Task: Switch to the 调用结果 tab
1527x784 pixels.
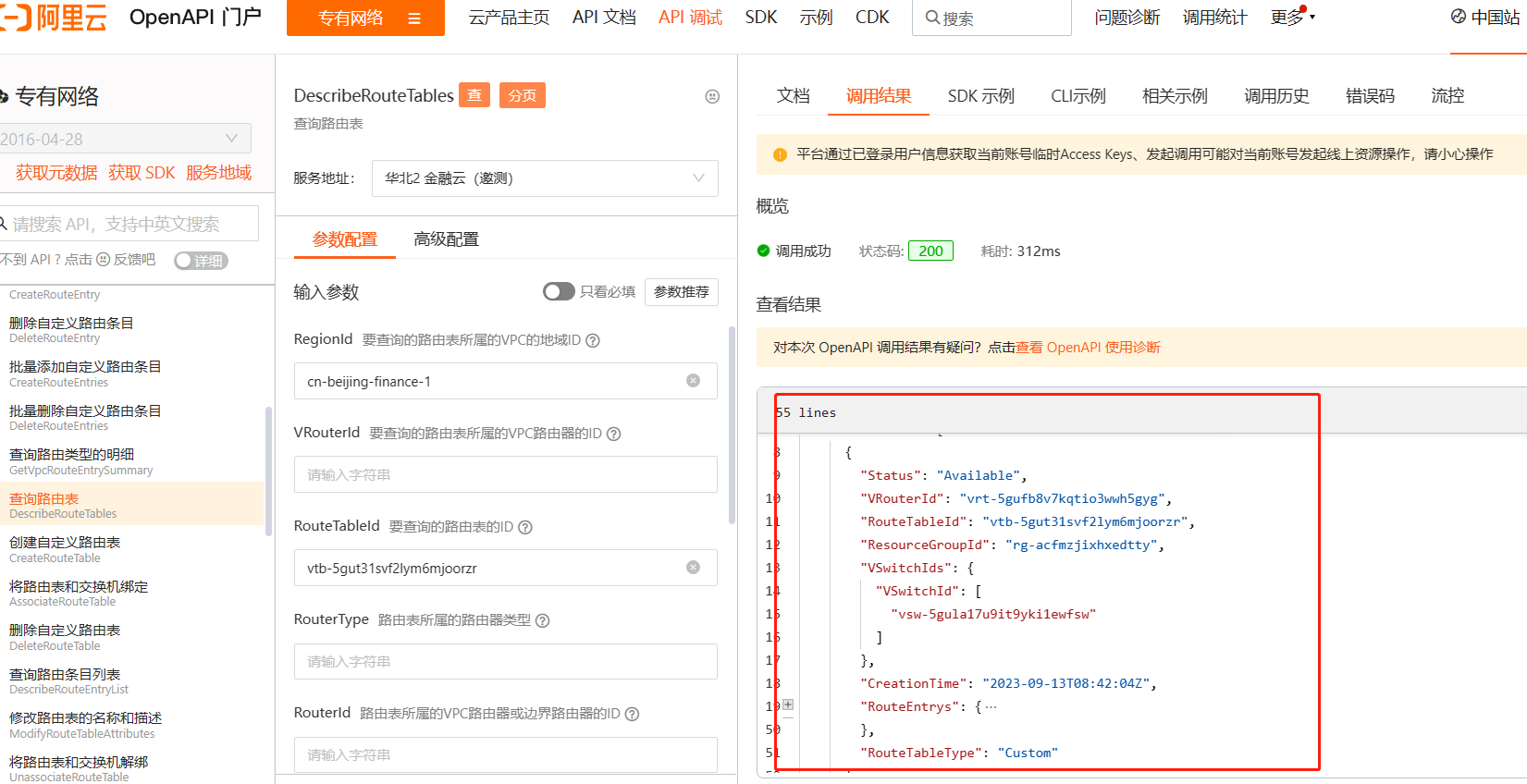Action: click(879, 95)
